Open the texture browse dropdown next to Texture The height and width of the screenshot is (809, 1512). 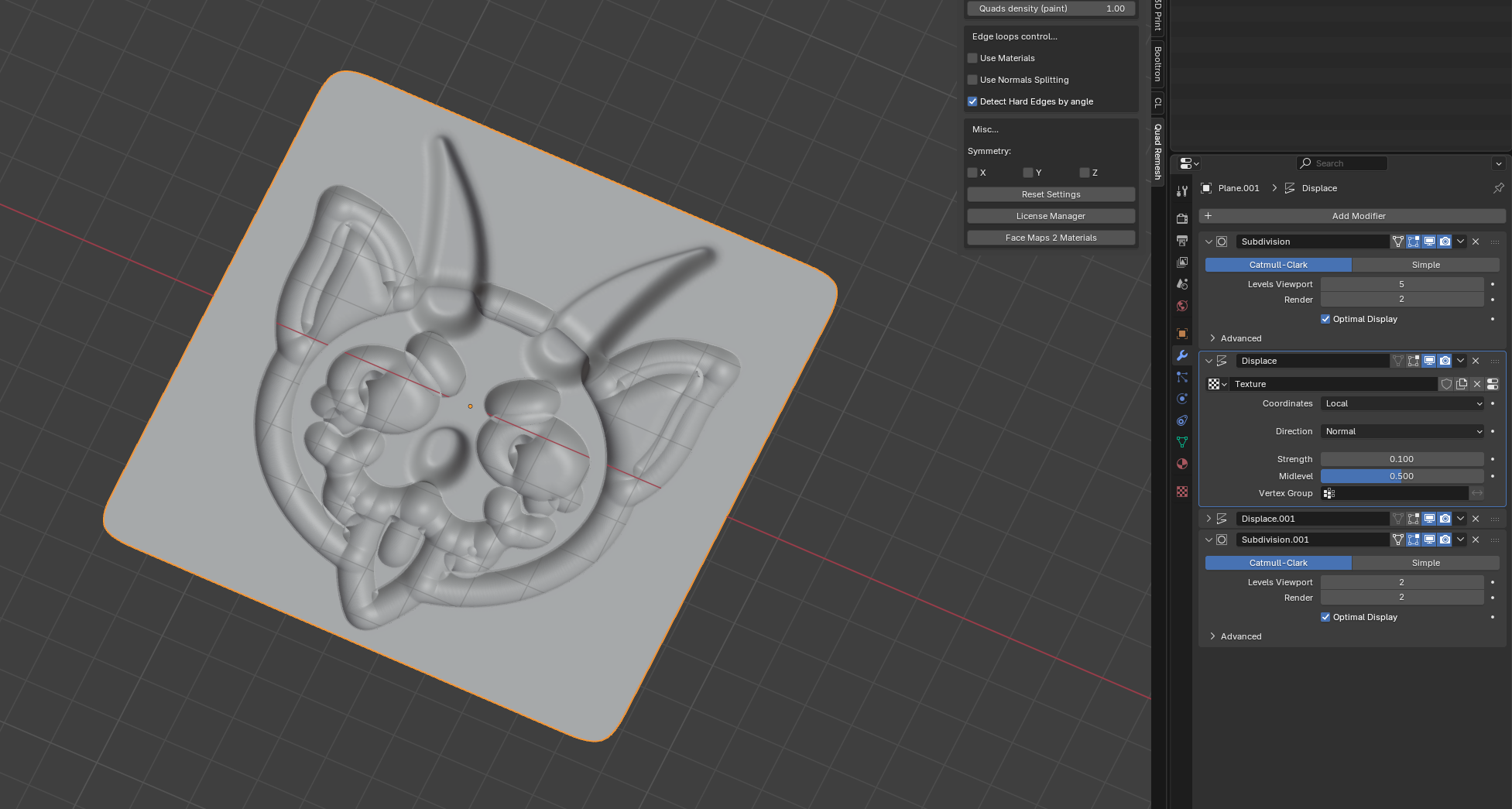click(1217, 384)
